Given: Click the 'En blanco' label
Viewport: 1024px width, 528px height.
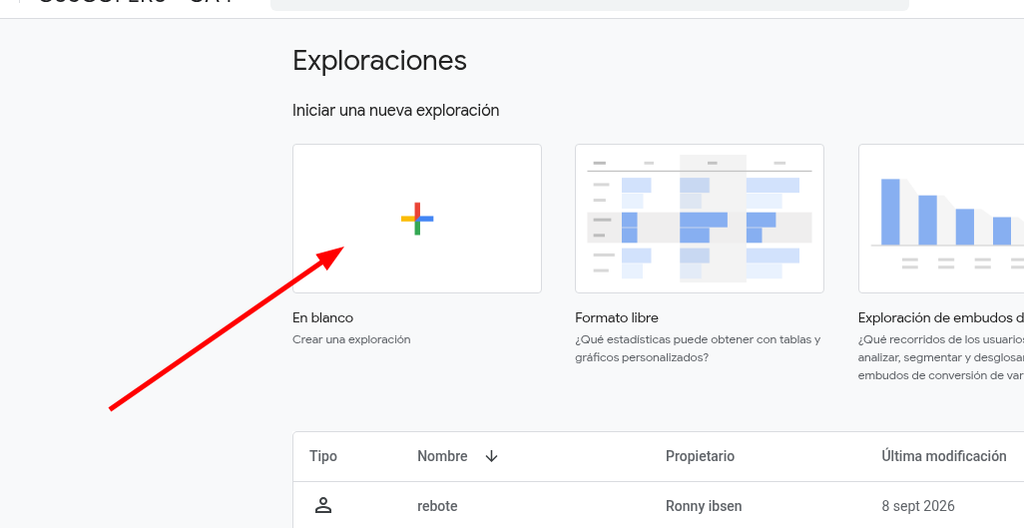Looking at the screenshot, I should (x=323, y=318).
